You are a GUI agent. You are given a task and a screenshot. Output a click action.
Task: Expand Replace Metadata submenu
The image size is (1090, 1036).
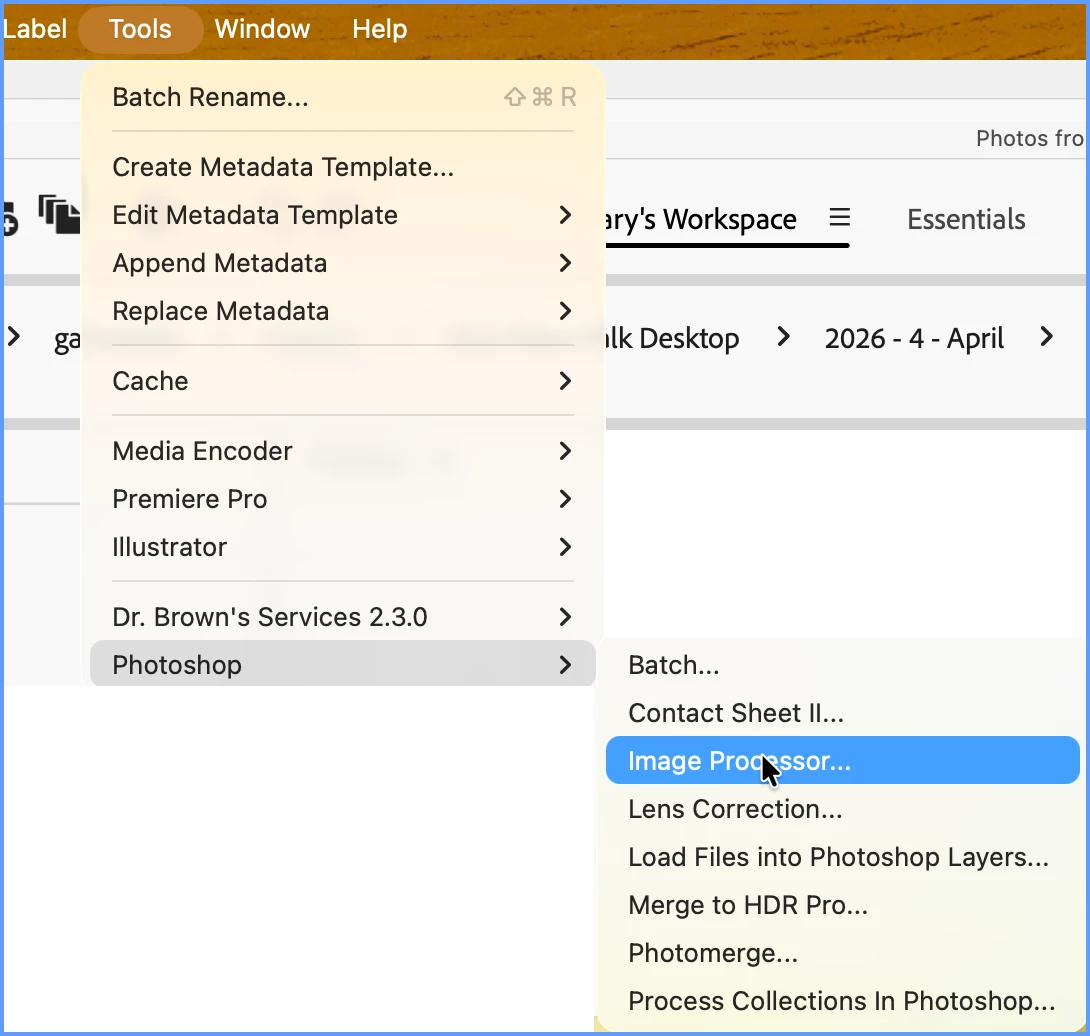(x=343, y=311)
